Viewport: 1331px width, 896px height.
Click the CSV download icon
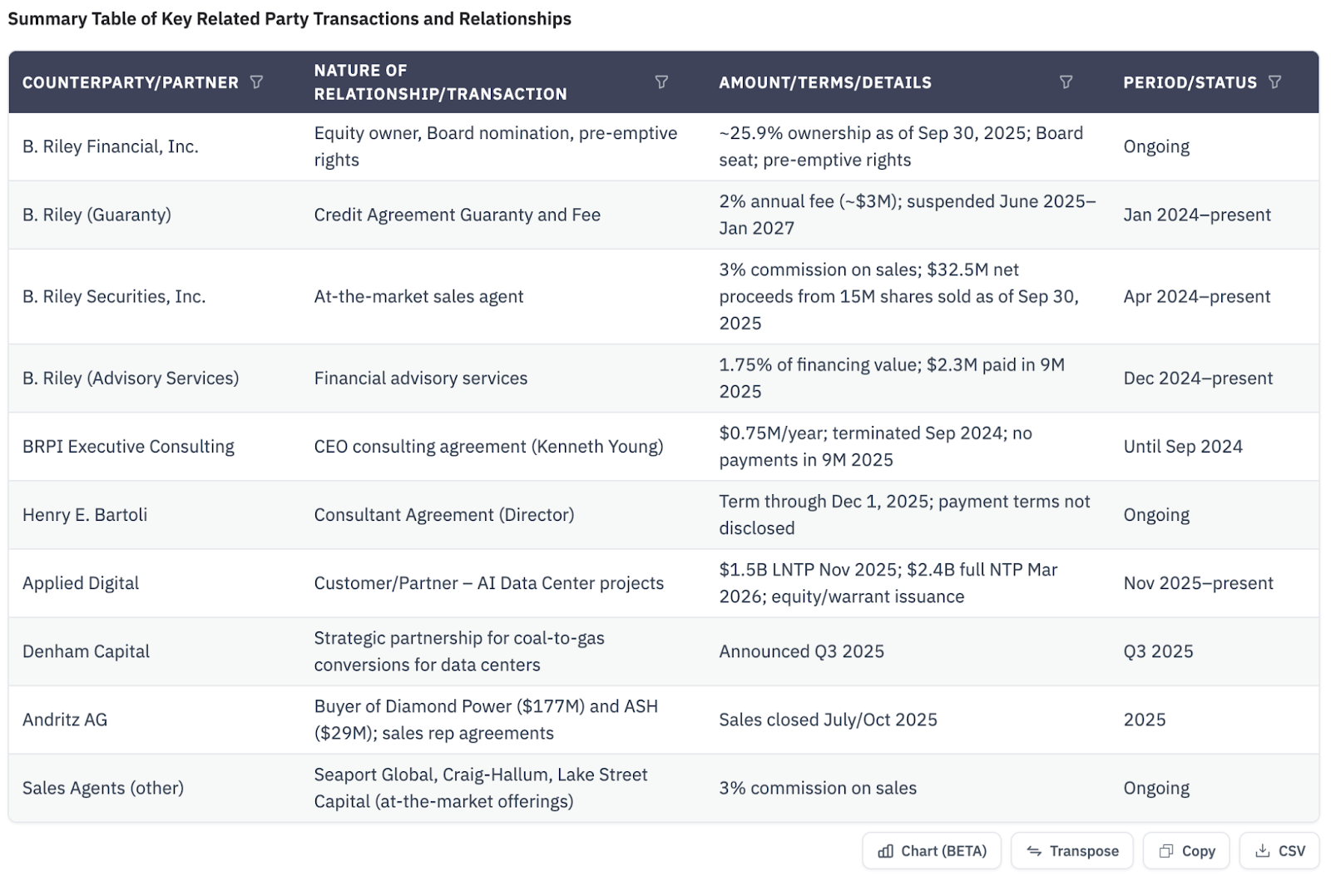tap(1262, 851)
